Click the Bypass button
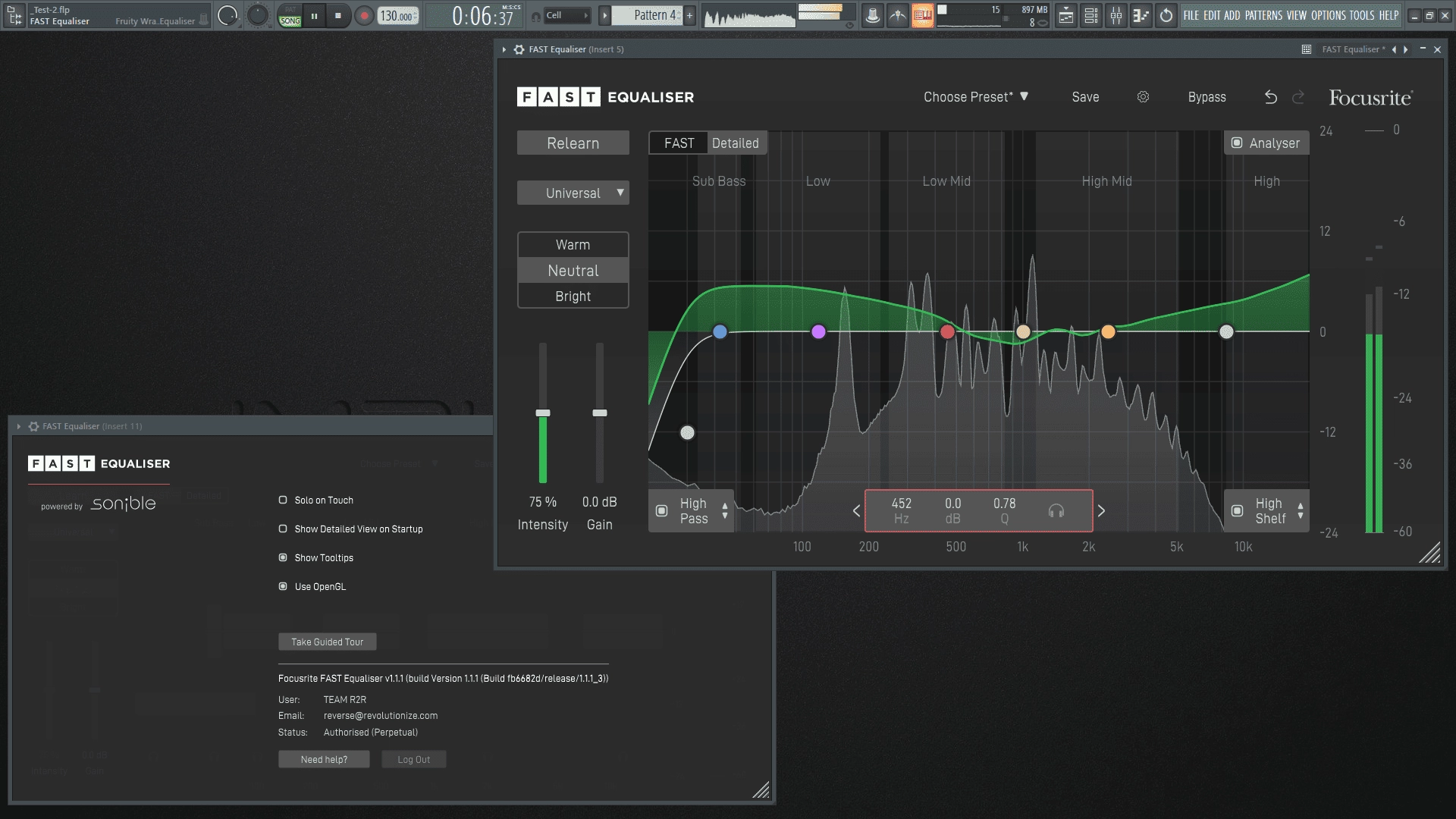1456x819 pixels. pyautogui.click(x=1207, y=97)
